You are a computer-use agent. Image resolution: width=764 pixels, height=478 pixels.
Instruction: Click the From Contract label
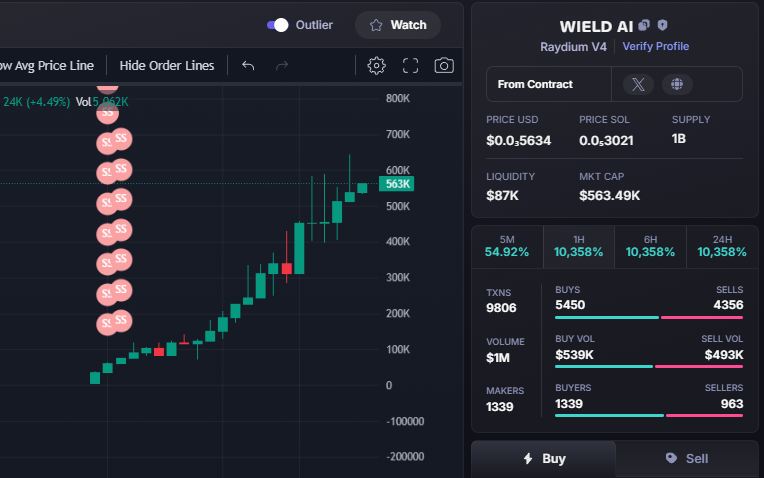click(x=535, y=84)
